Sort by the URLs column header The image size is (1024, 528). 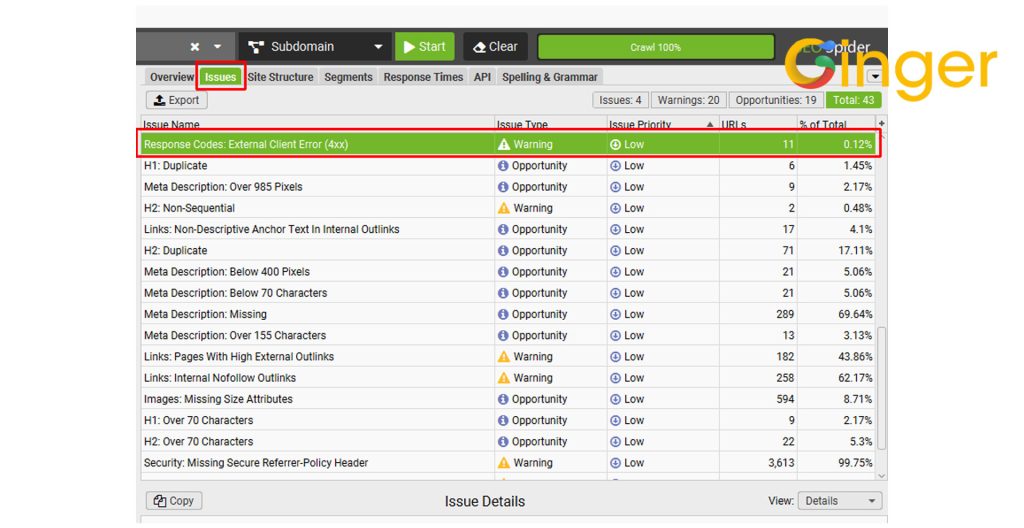click(758, 124)
